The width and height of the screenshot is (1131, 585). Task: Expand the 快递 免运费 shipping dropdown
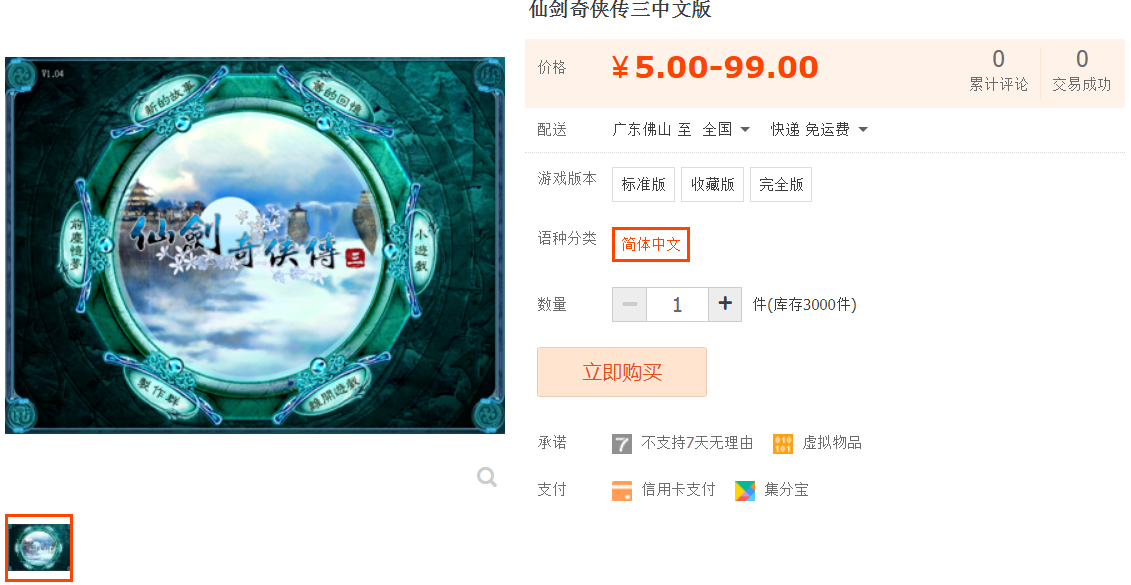pyautogui.click(x=819, y=130)
